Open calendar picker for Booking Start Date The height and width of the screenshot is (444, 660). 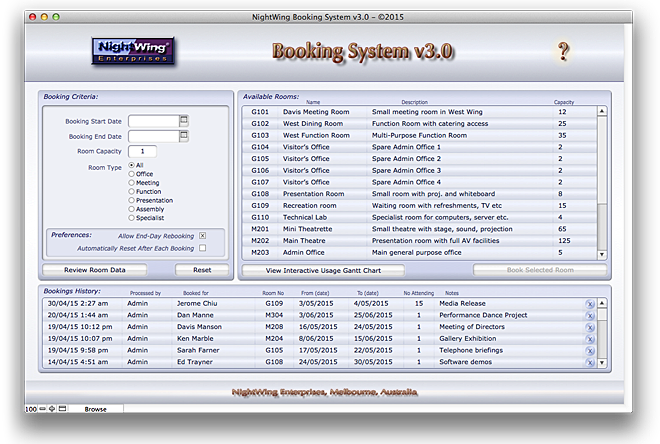click(184, 121)
